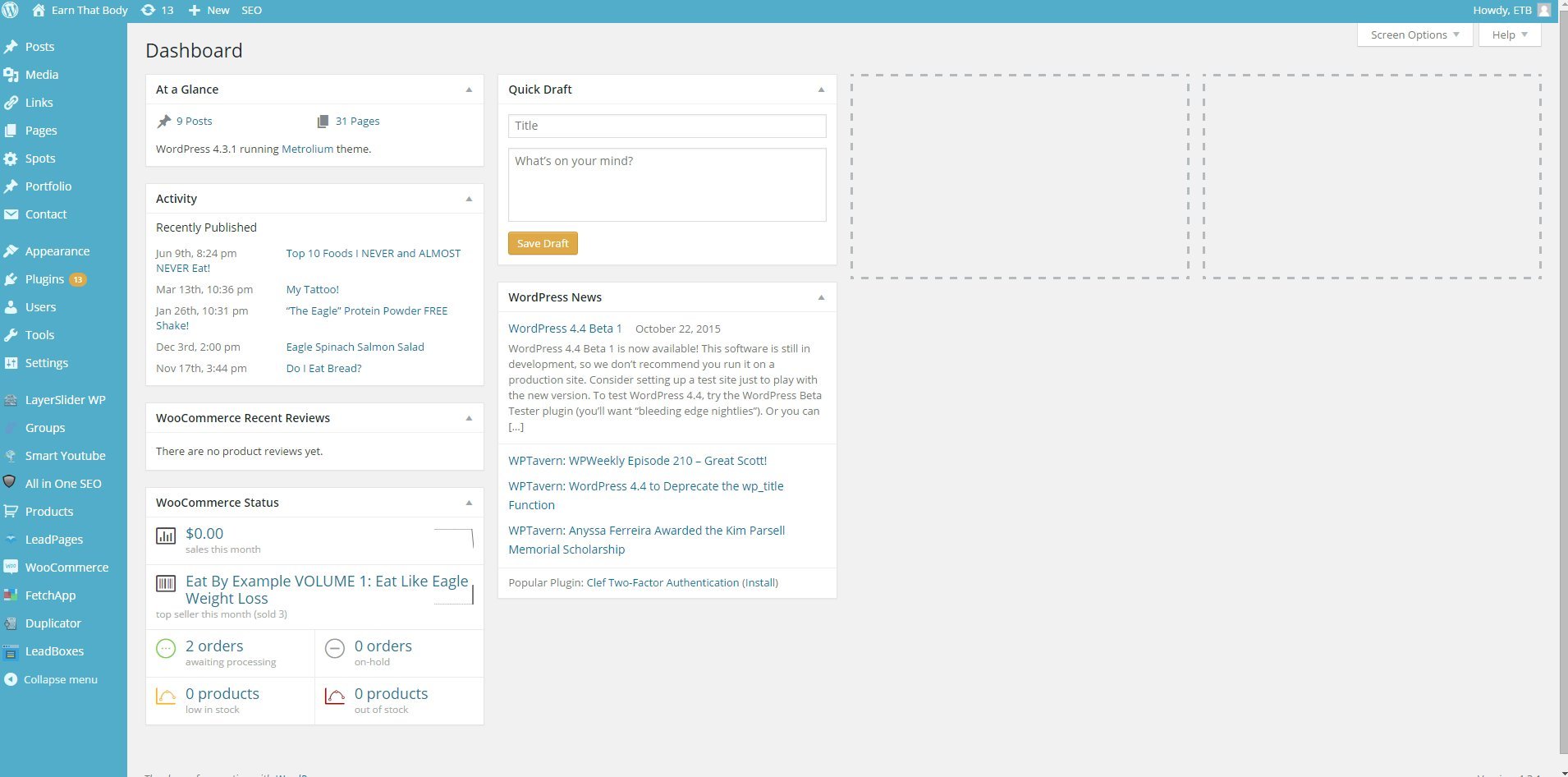
Task: Focus the Quick Draft Title field
Action: pos(667,126)
